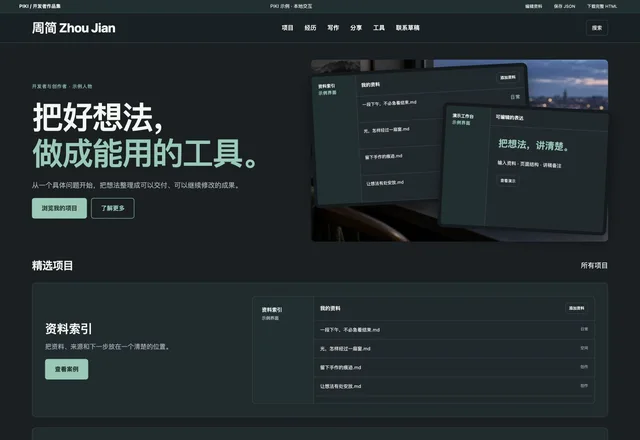This screenshot has width=640, height=440.
Task: Click the 做成能用的工具。 green headline
Action: [x=145, y=153]
